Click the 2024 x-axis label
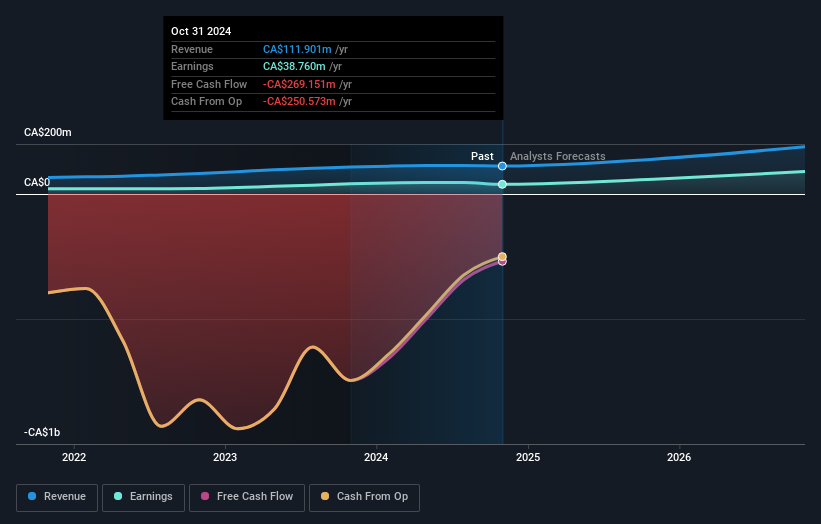This screenshot has width=821, height=524. pos(376,457)
